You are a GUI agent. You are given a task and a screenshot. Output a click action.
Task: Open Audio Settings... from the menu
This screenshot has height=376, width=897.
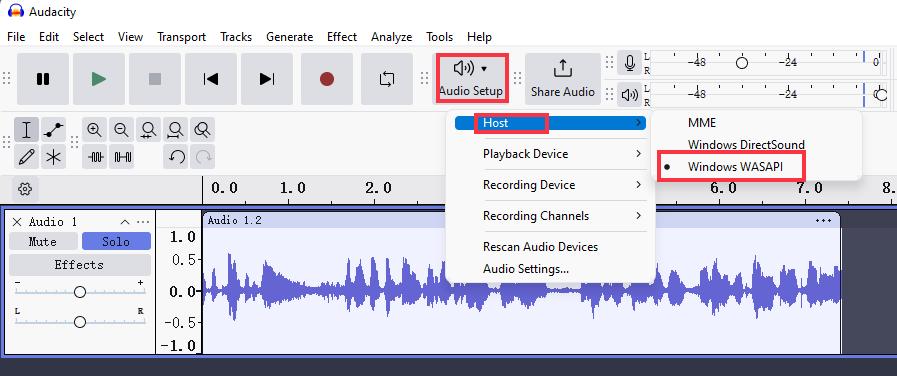coord(550,268)
